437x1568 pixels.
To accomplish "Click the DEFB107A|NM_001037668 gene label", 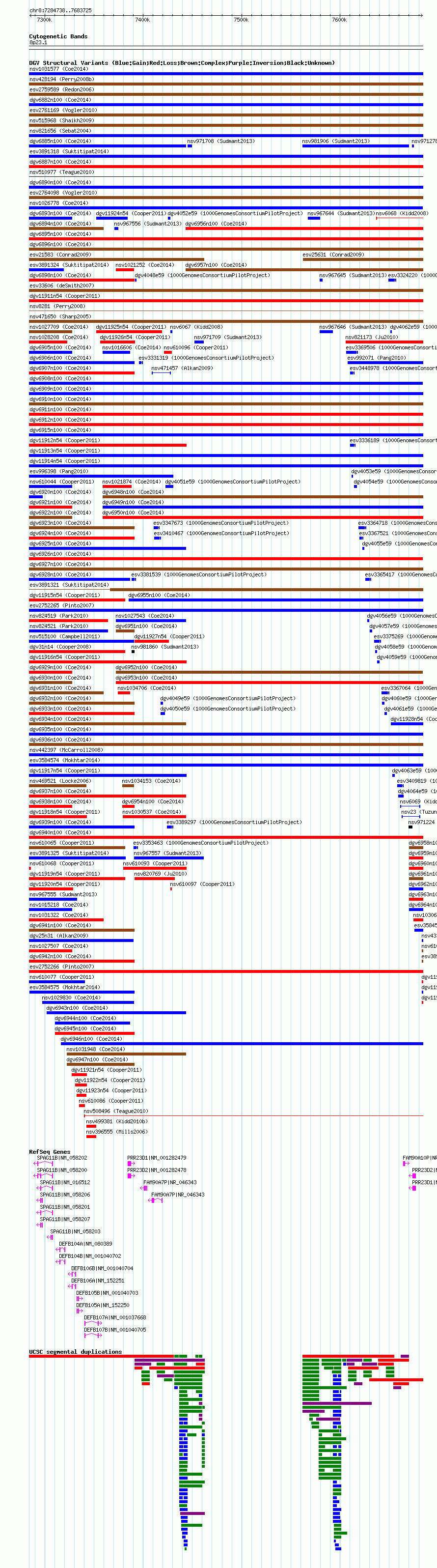I will click(115, 1319).
